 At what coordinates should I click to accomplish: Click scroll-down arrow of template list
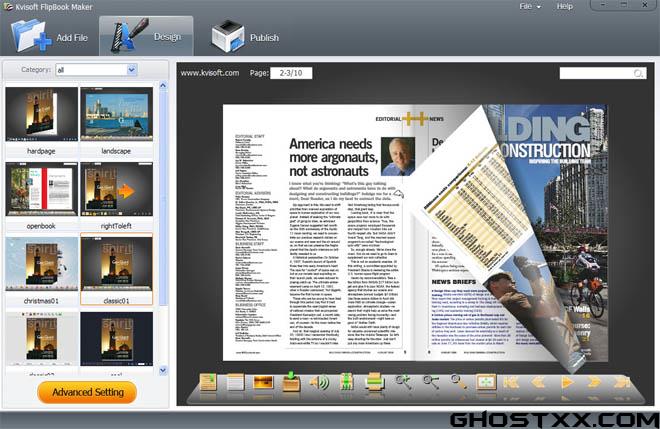163,370
